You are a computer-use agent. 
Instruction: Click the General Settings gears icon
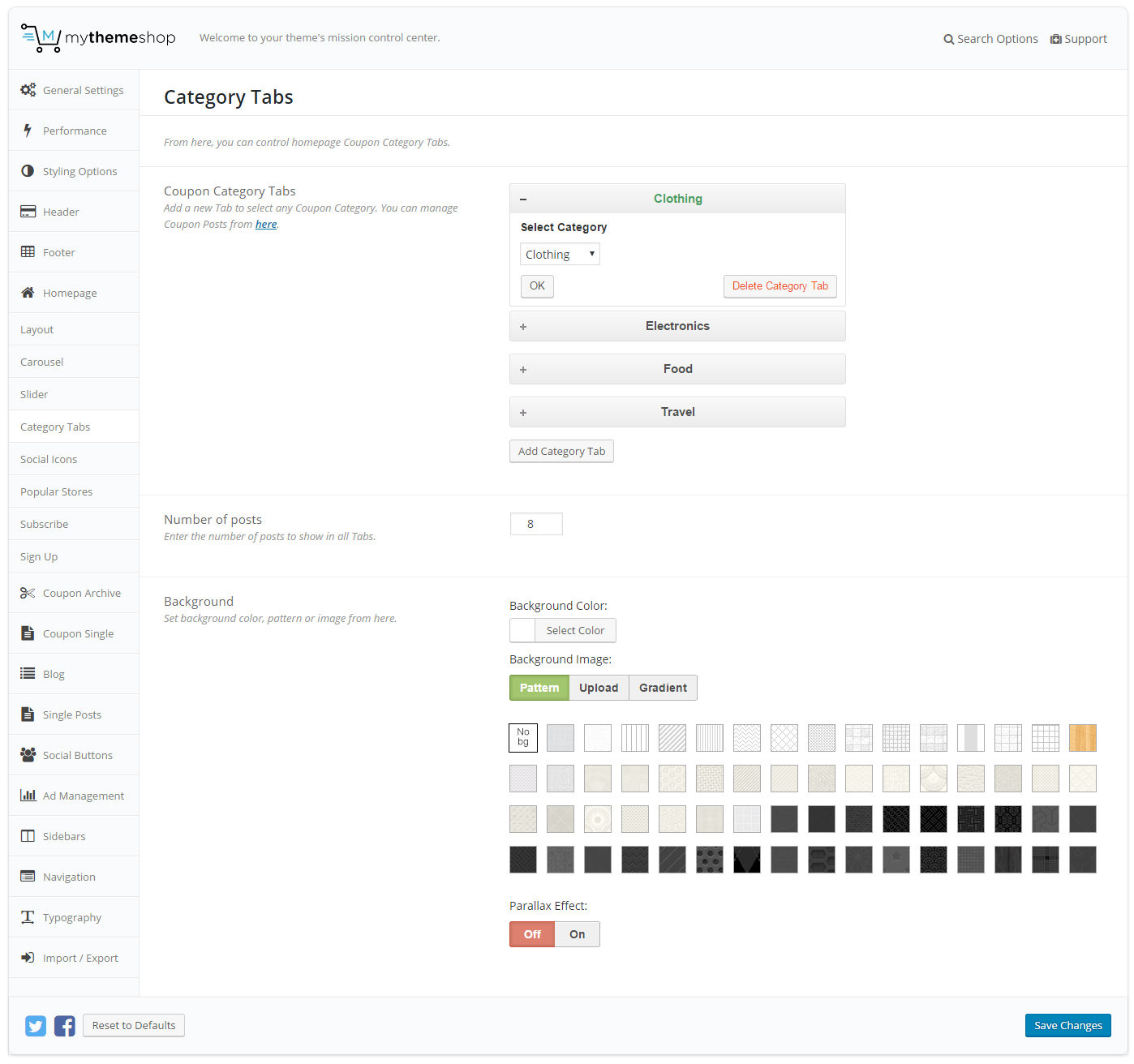[x=28, y=90]
